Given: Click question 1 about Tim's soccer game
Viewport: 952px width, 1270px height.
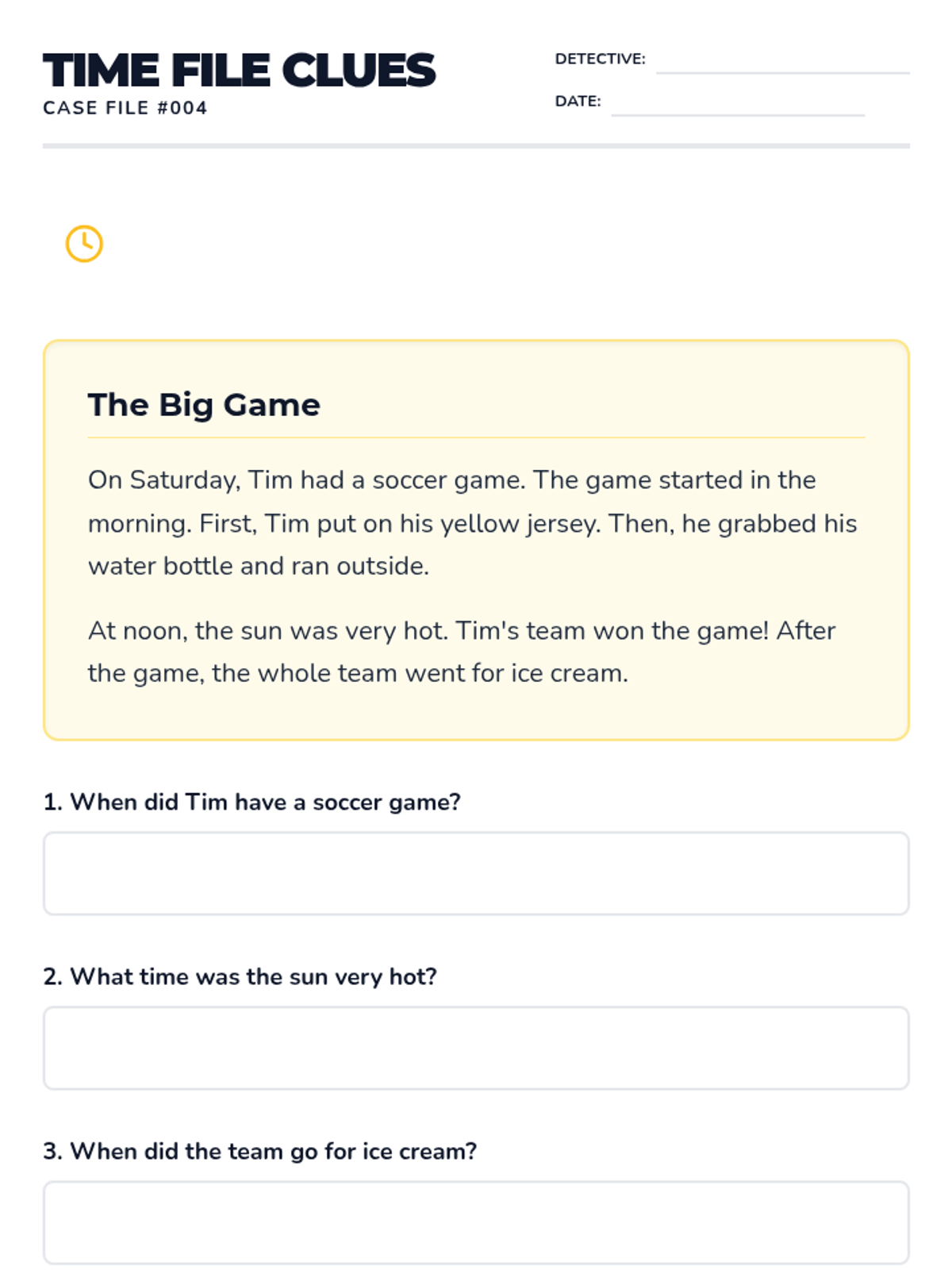Looking at the screenshot, I should [x=251, y=802].
